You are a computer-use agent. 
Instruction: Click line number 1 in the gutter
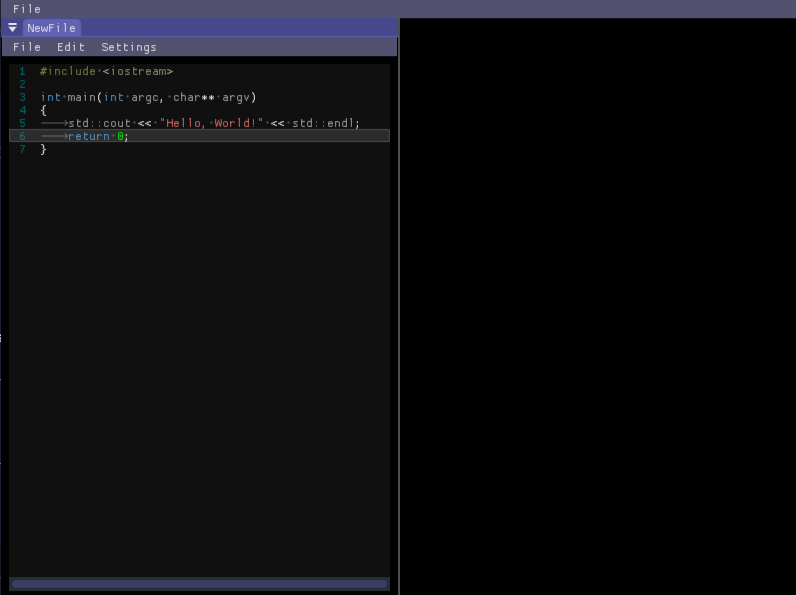click(x=22, y=71)
